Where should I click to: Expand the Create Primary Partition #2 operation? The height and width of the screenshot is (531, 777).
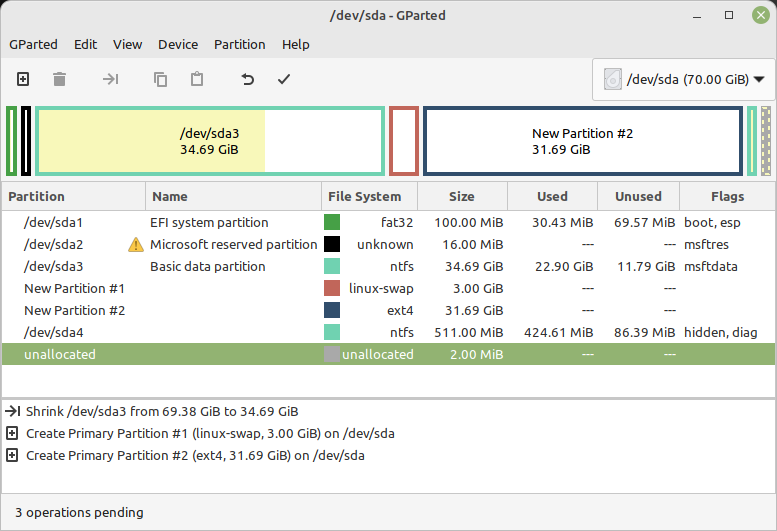coord(12,455)
